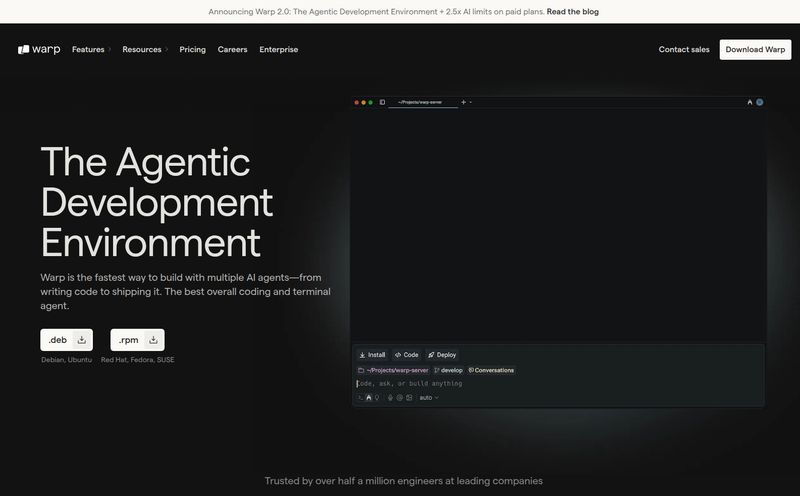Open the new-tab options chevron next to plus

click(470, 102)
